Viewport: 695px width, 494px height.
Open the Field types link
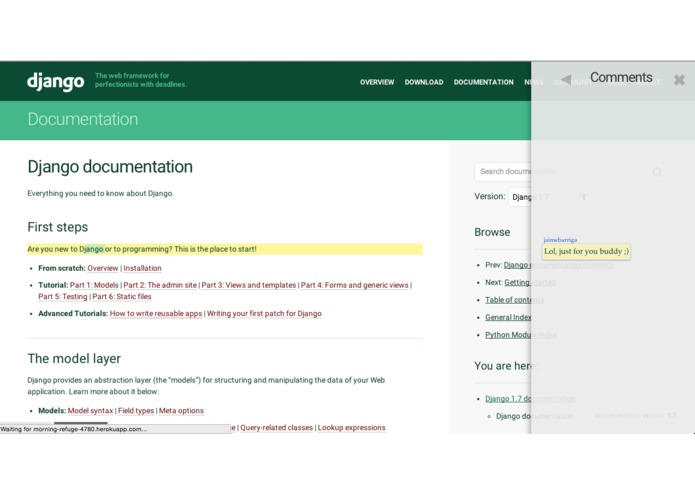(x=136, y=411)
